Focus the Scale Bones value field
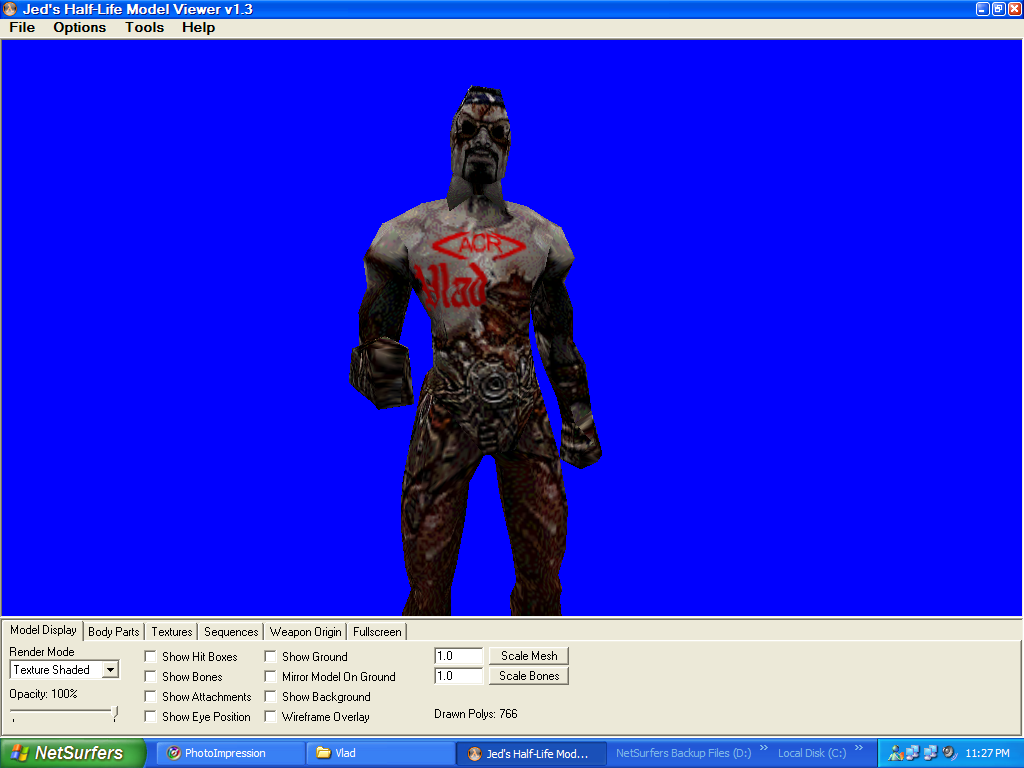The image size is (1024, 768). point(458,676)
